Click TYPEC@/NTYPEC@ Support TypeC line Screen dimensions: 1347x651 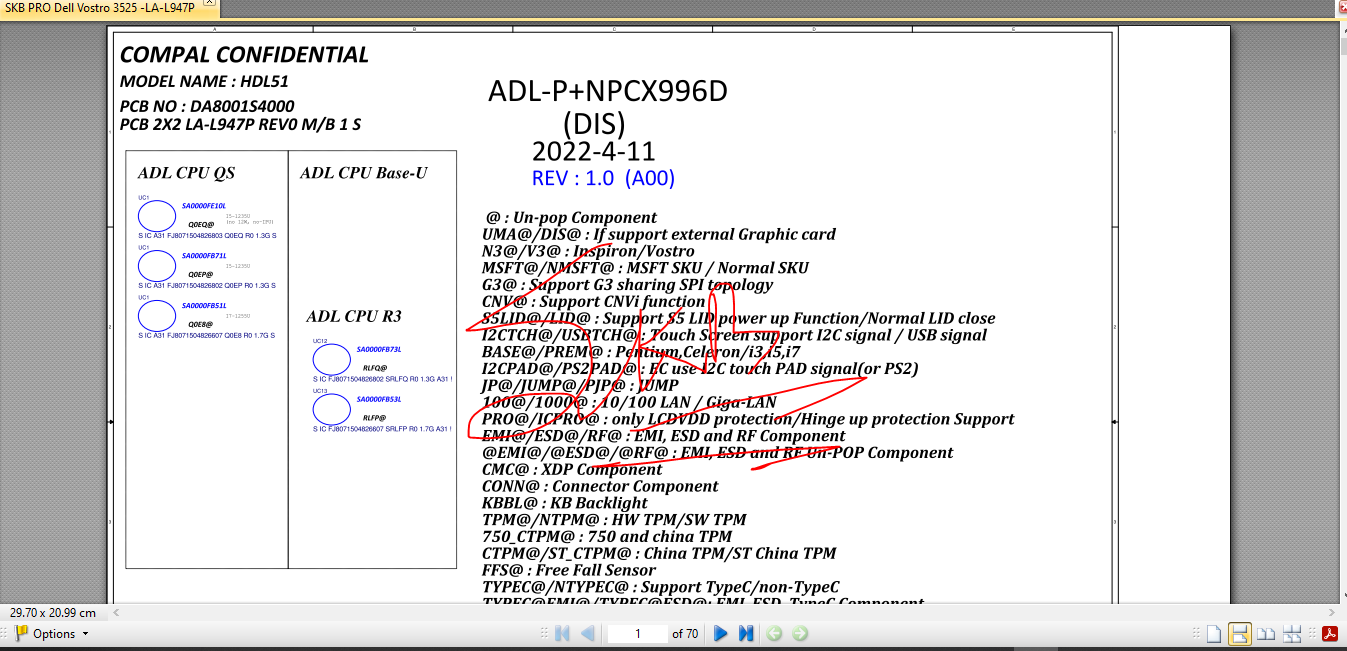pos(661,588)
